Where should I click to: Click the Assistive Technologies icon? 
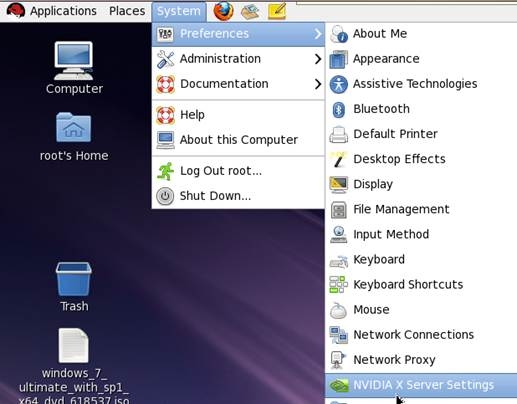point(339,84)
